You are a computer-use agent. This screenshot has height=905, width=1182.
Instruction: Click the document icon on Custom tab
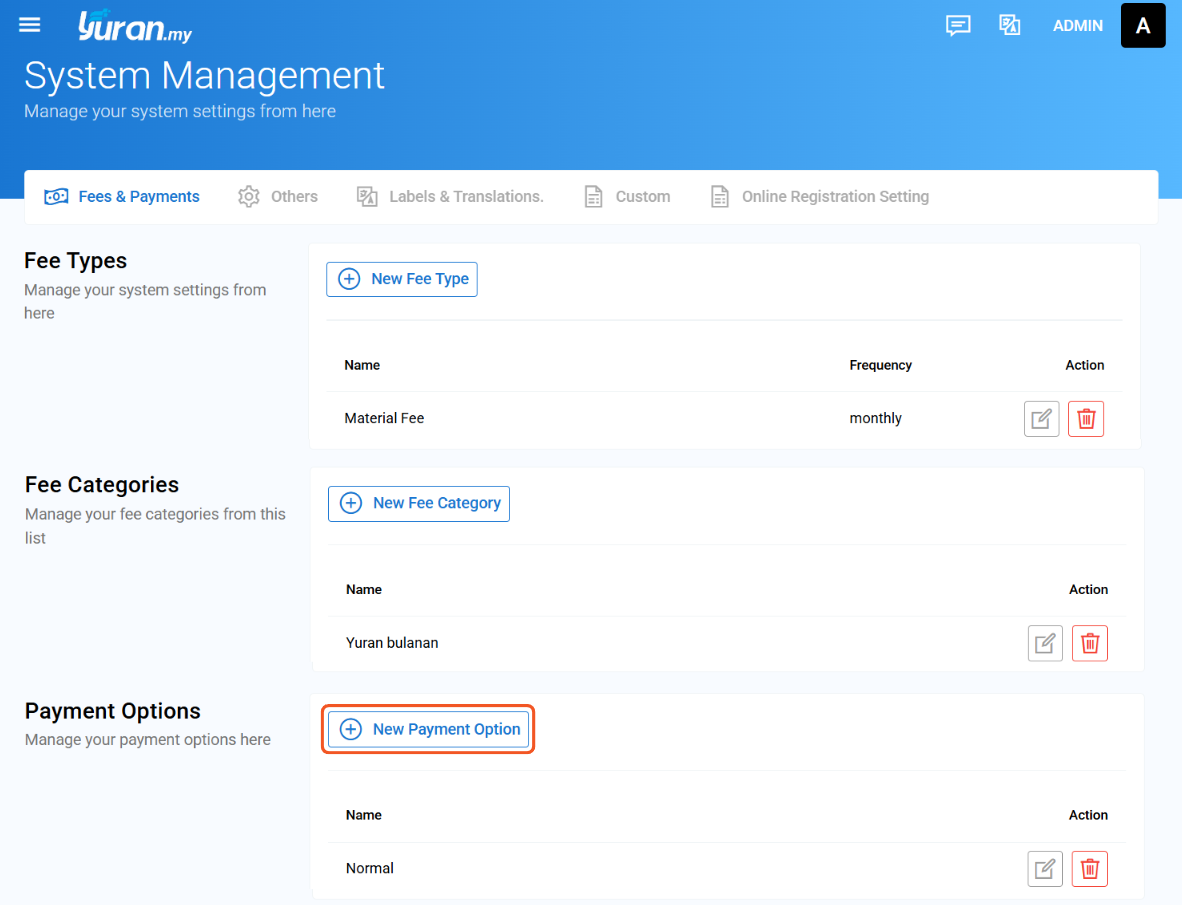594,197
